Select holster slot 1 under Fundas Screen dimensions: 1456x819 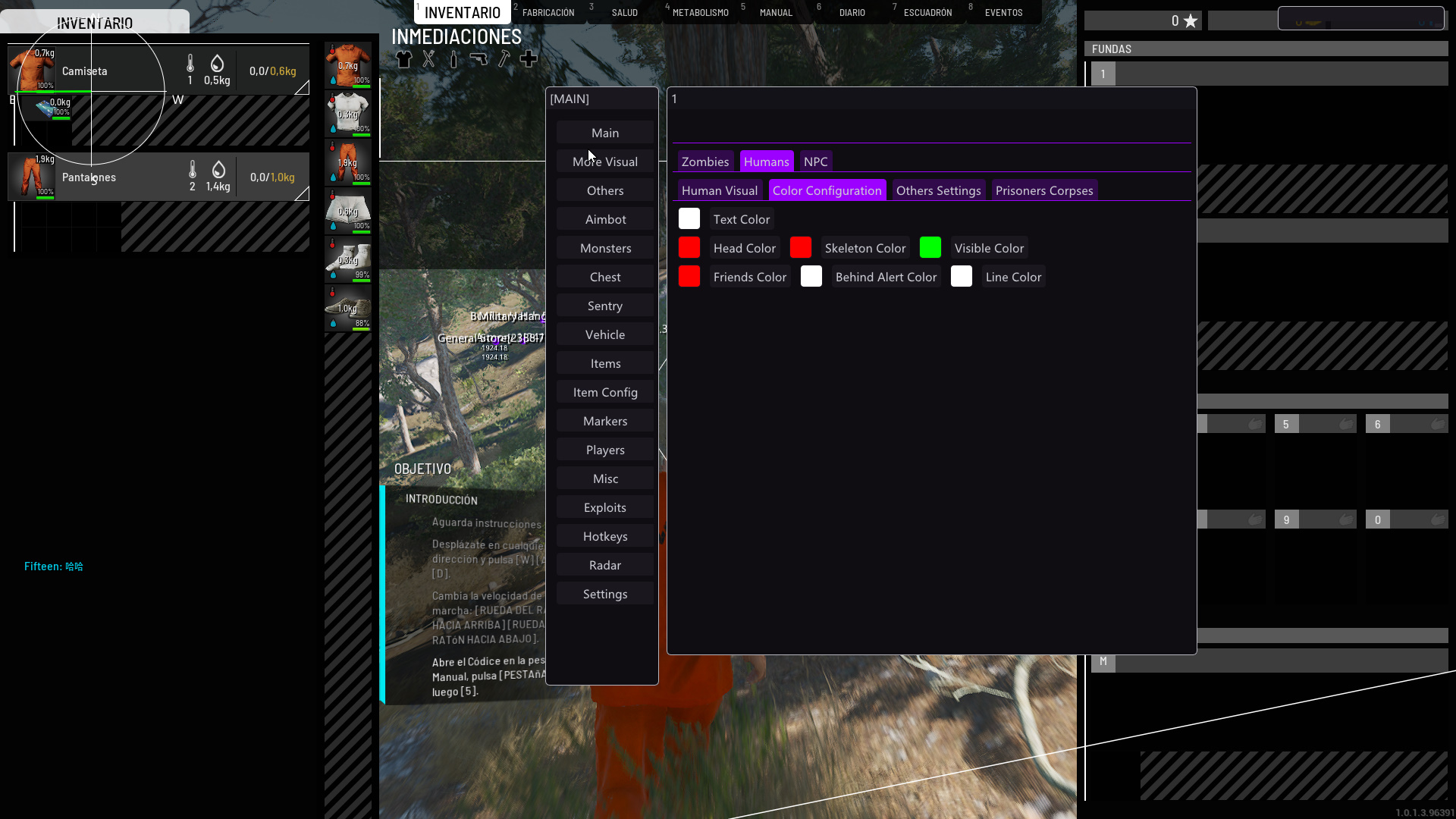(1103, 74)
